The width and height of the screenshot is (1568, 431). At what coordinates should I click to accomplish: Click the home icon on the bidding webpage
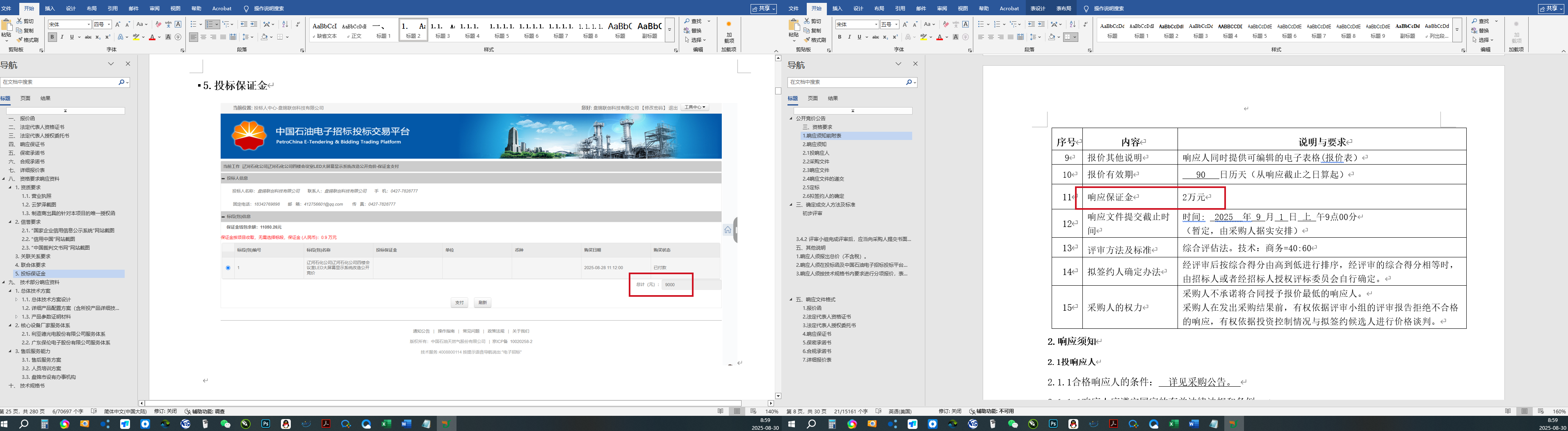click(727, 229)
